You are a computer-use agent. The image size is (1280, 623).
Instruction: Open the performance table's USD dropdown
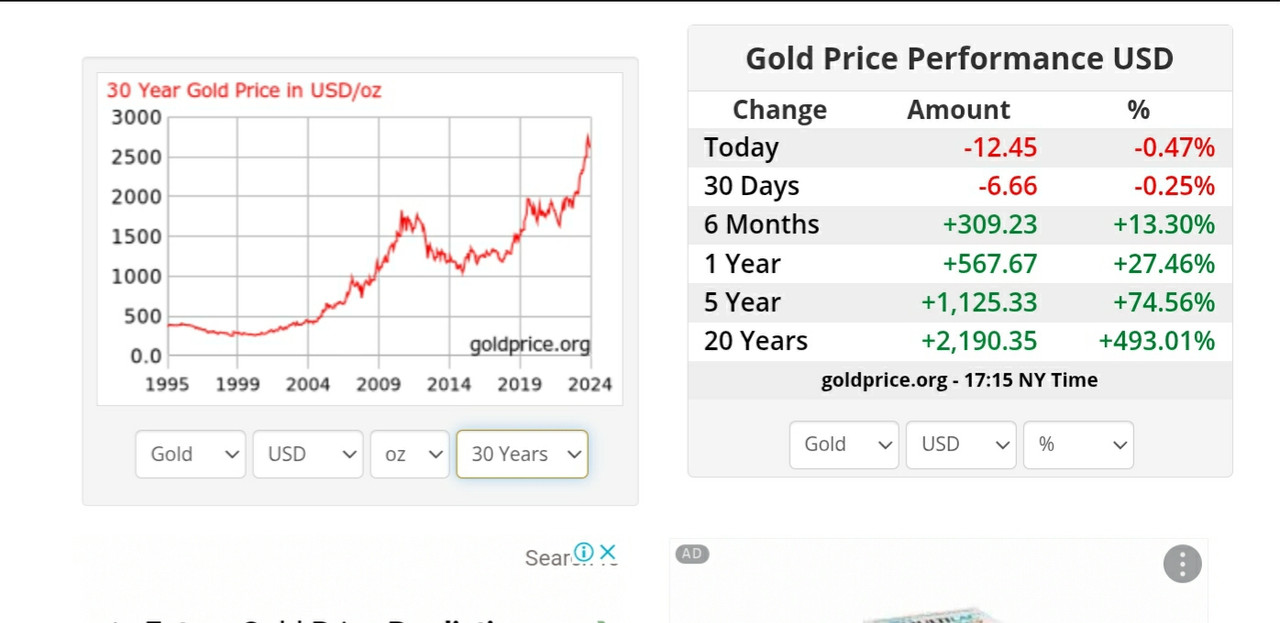(961, 444)
